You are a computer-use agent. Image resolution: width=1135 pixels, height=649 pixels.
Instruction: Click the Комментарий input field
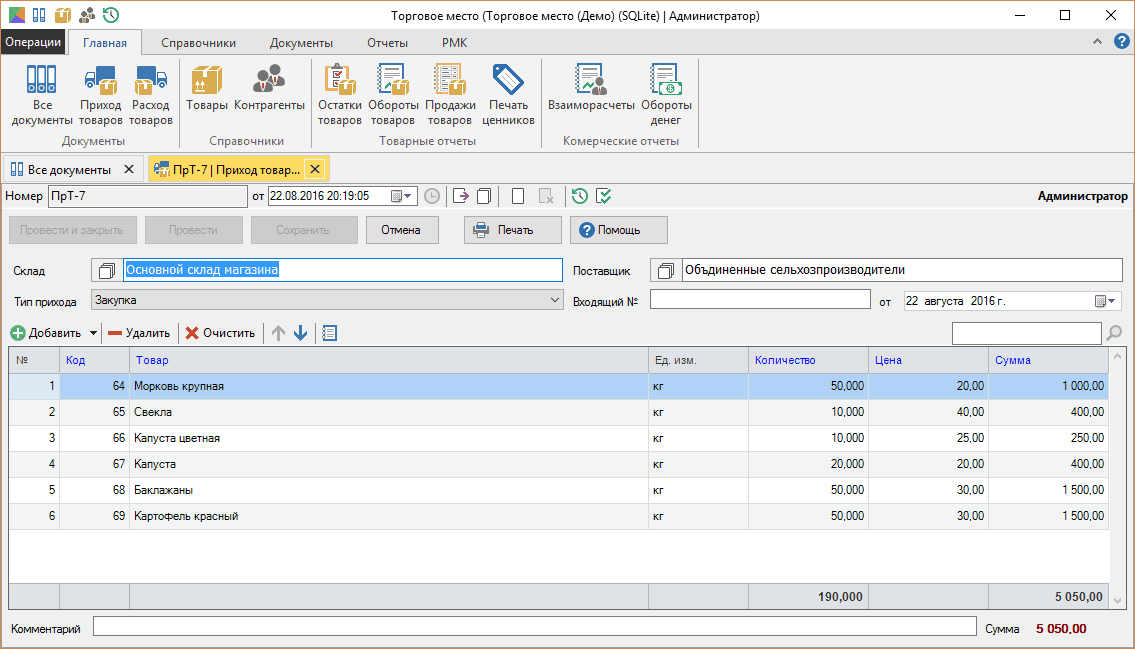coord(534,626)
